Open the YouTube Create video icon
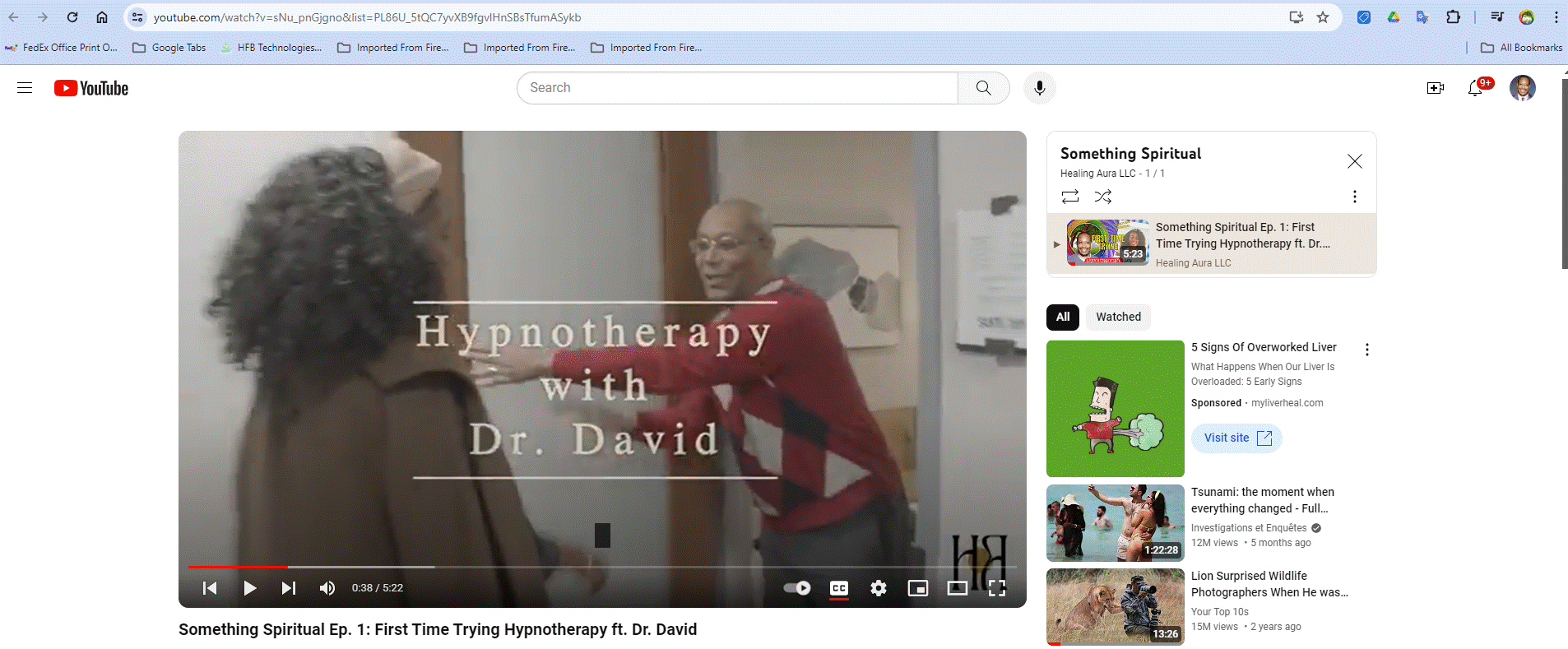Screen dimensions: 1568x649 [1435, 88]
